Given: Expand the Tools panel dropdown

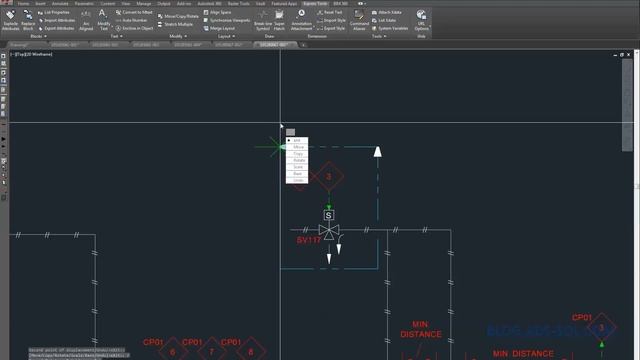Looking at the screenshot, I should tap(378, 36).
